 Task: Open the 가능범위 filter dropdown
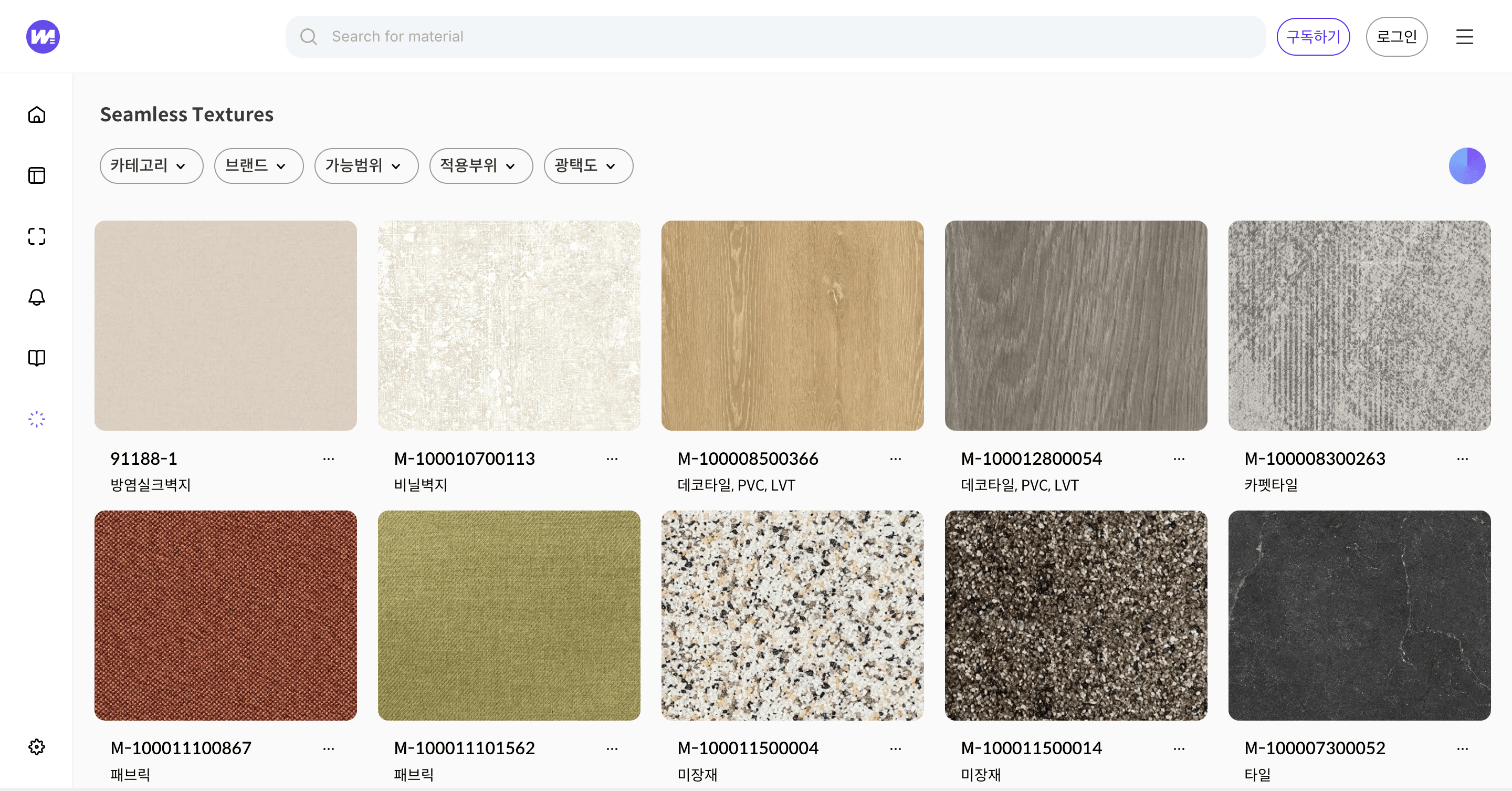[x=366, y=165]
